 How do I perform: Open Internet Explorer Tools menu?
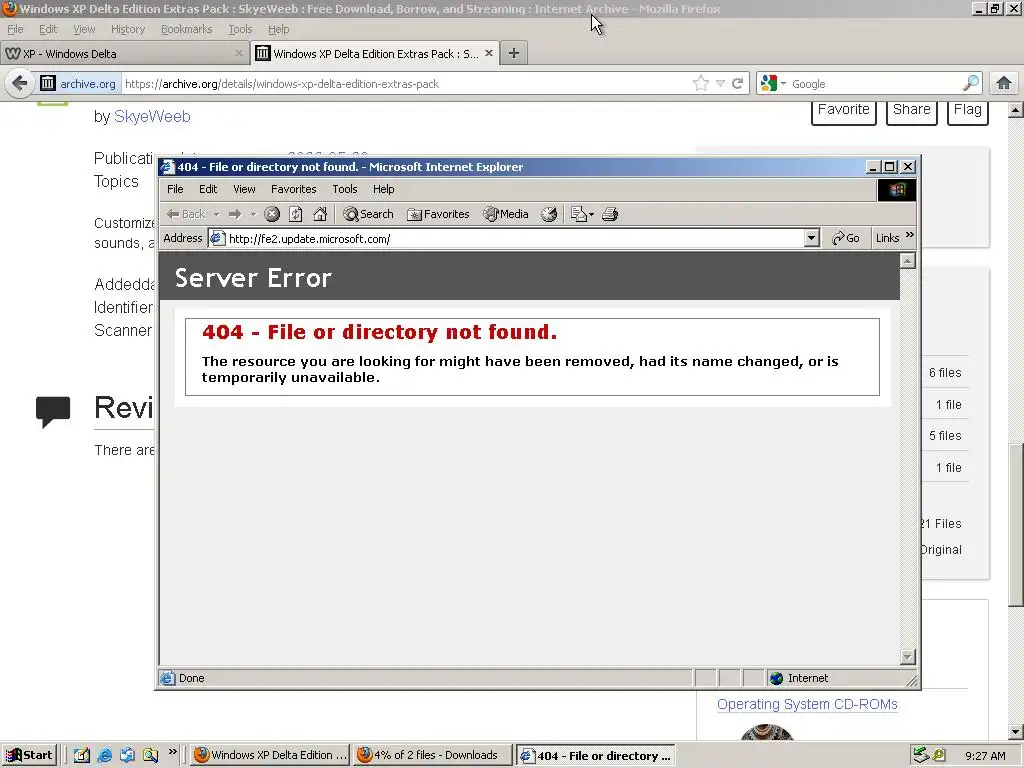pos(345,189)
